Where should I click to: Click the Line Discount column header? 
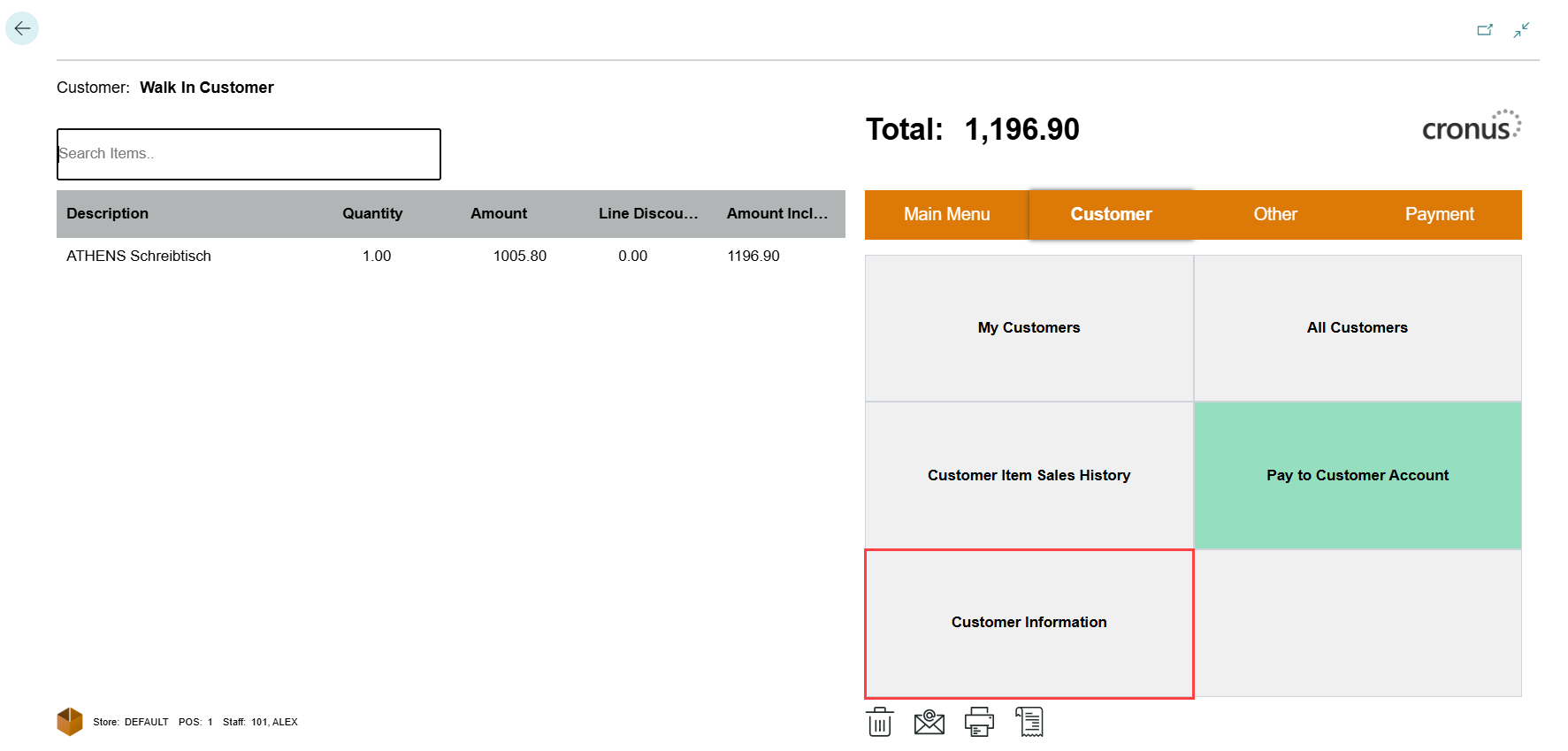pos(648,213)
